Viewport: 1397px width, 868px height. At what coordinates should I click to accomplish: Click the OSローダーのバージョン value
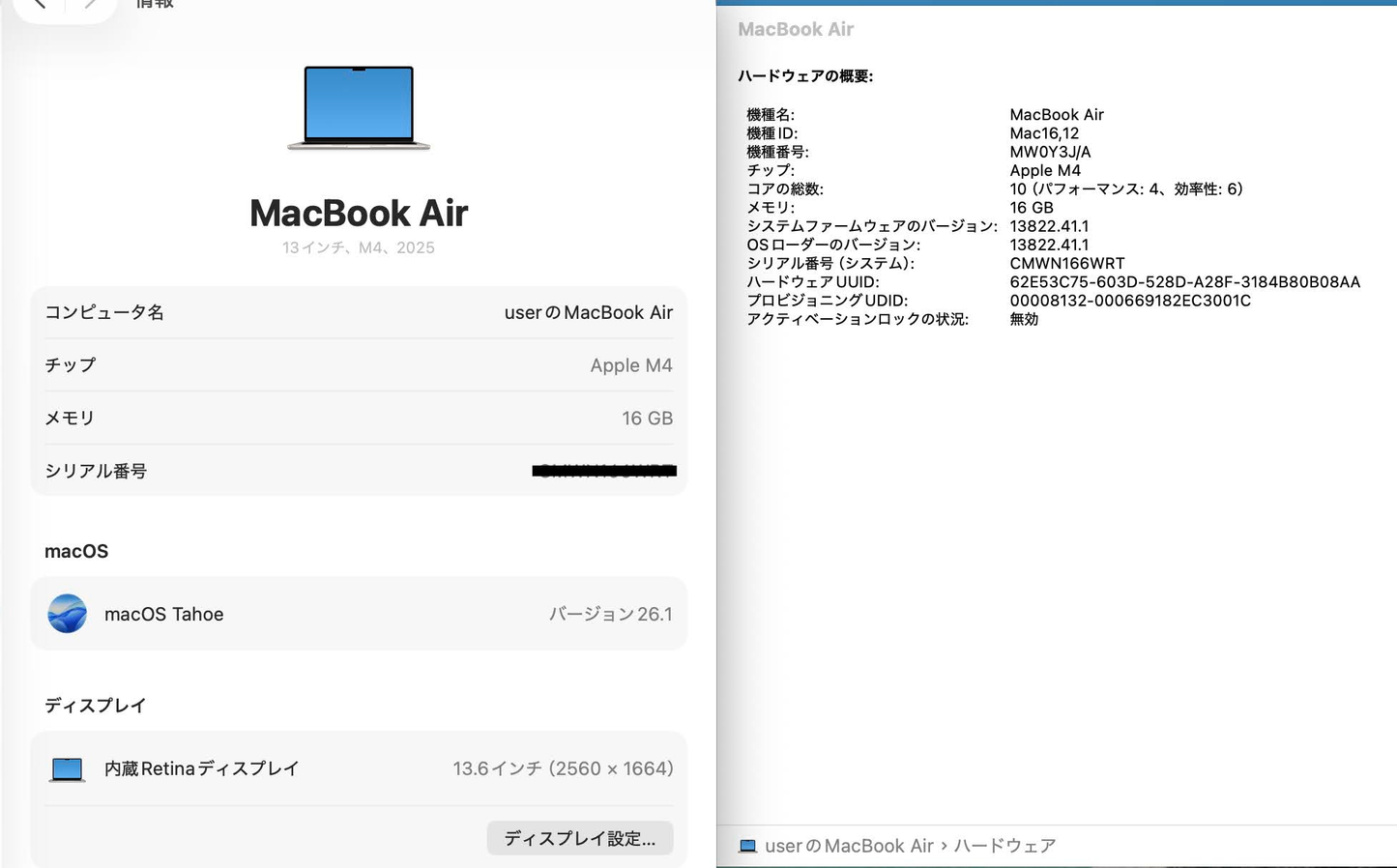1049,245
